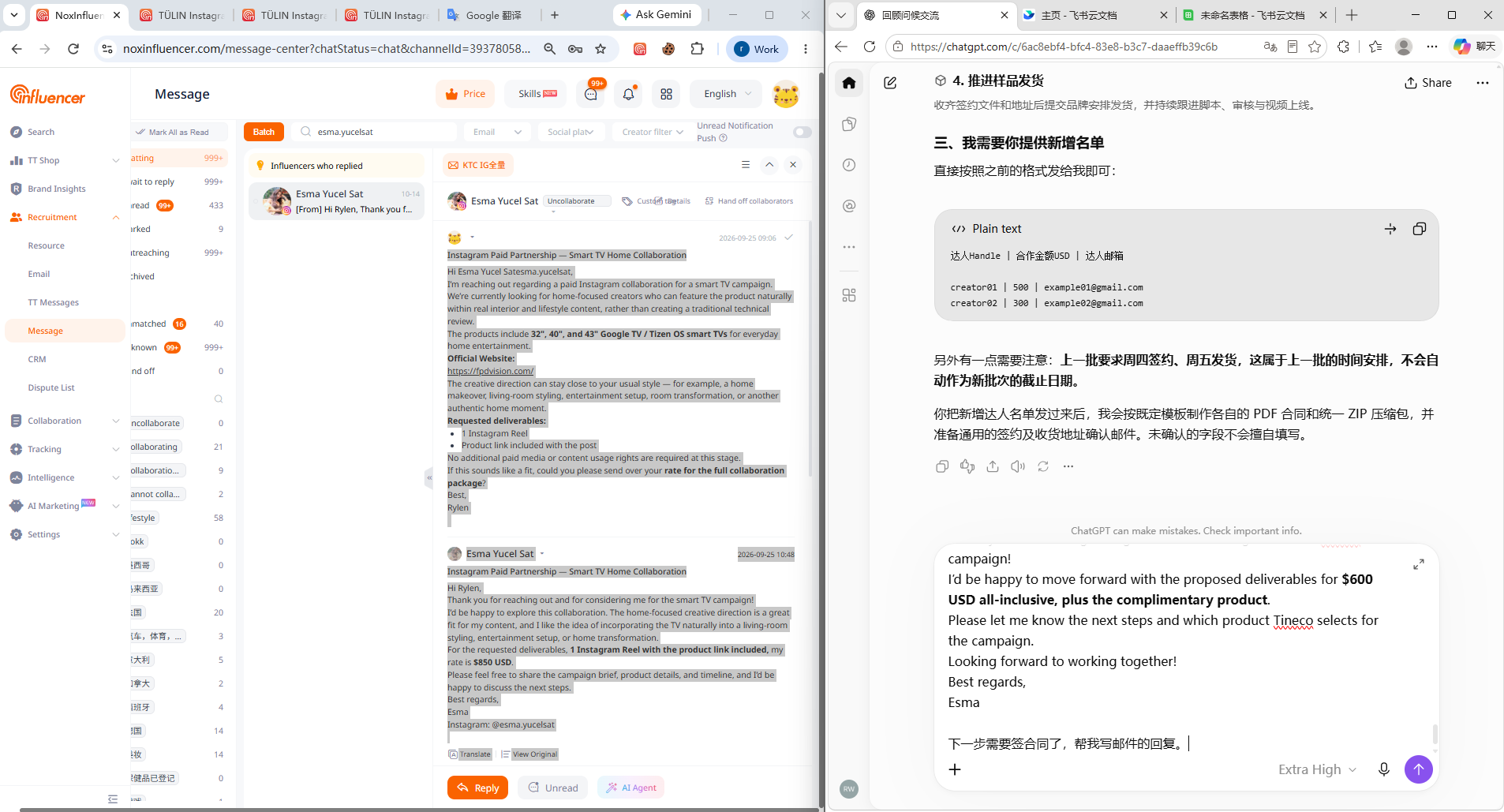The image size is (1504, 812).
Task: Switch to 主页 - 飞书云文档 tab in Edge
Action: pos(1095,15)
